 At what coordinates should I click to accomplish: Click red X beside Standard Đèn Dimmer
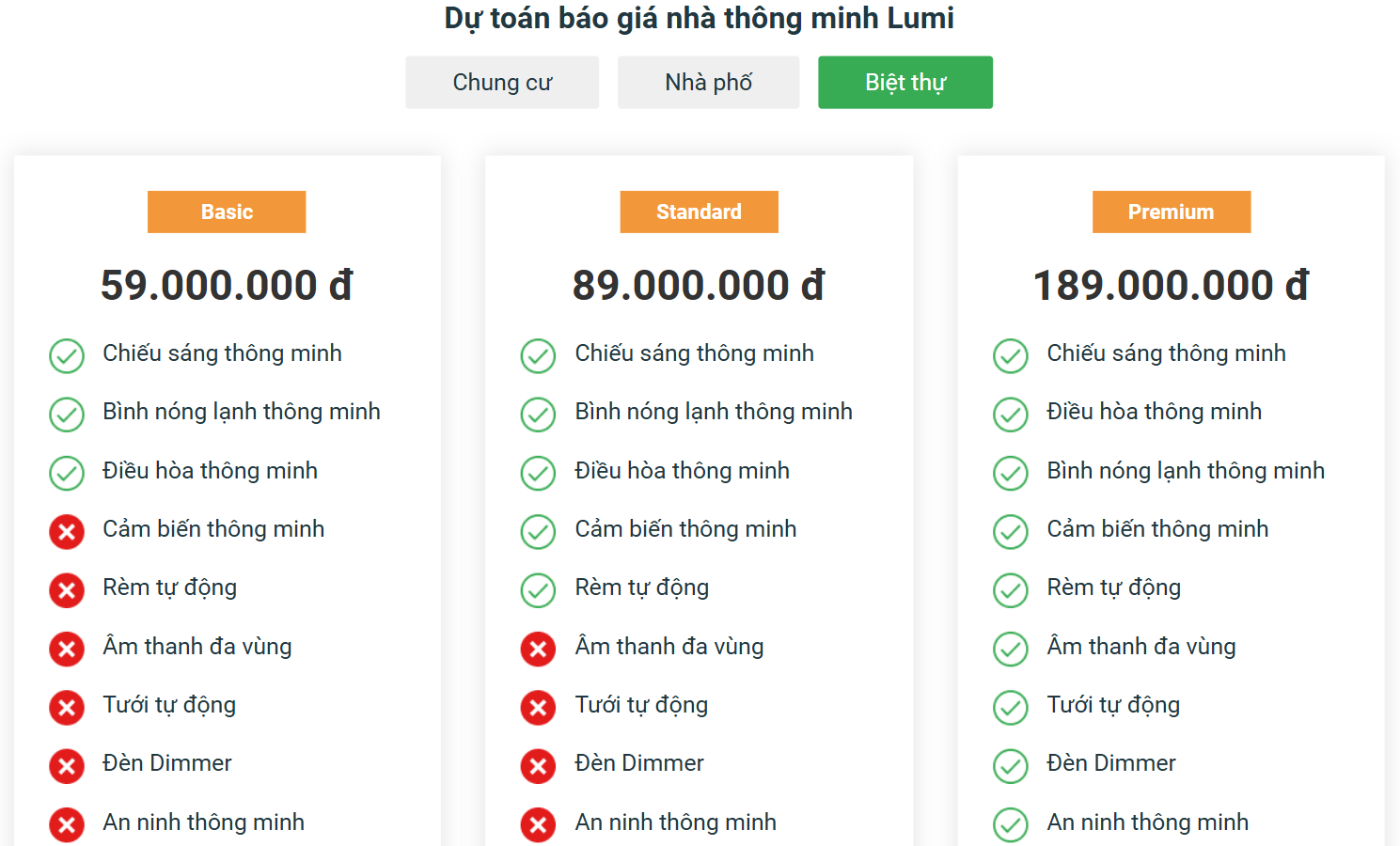click(538, 766)
